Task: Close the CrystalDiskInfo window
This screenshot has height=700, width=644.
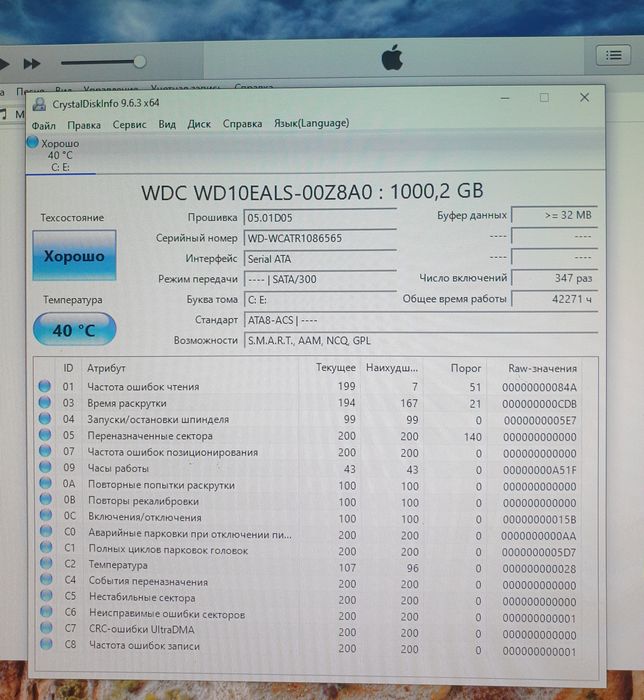Action: (584, 97)
